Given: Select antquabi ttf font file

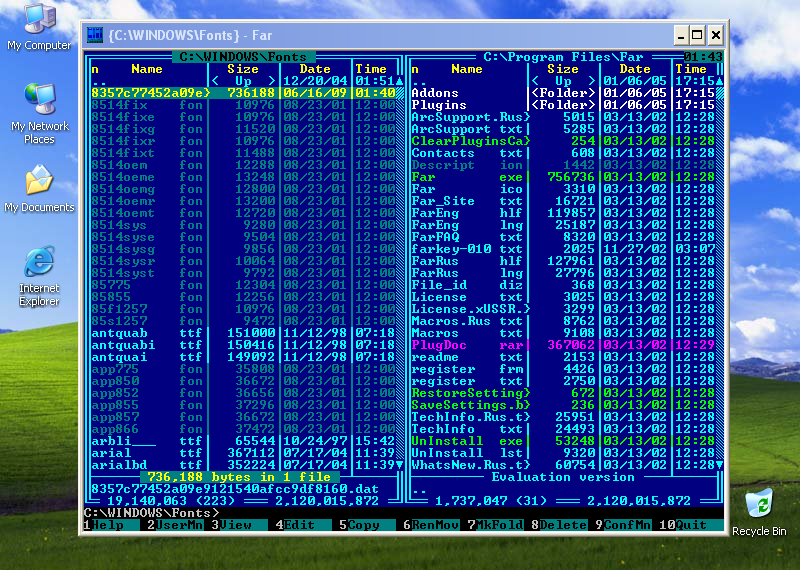Looking at the screenshot, I should pos(243,345).
